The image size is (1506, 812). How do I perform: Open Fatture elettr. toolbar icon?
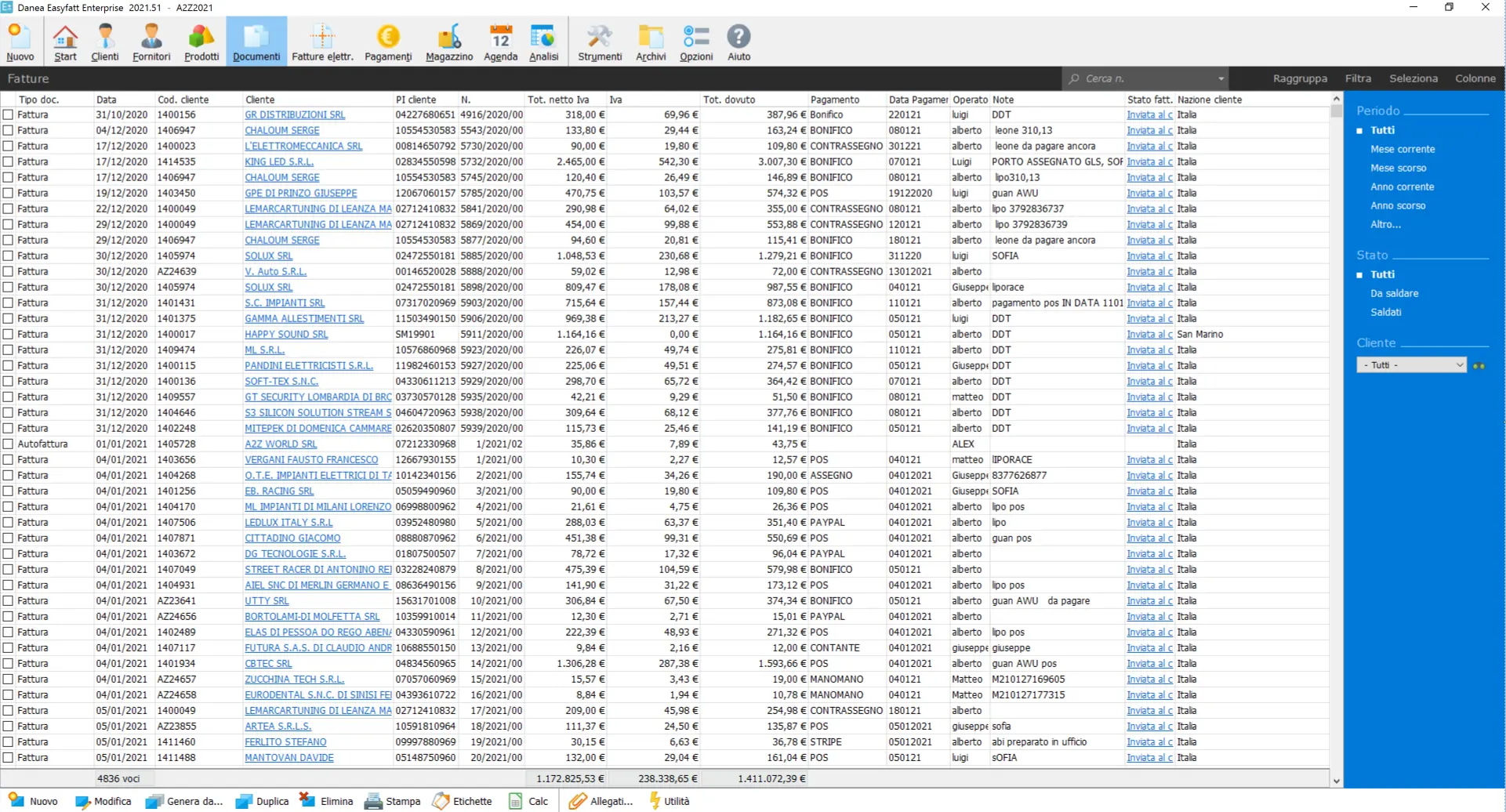tap(322, 42)
